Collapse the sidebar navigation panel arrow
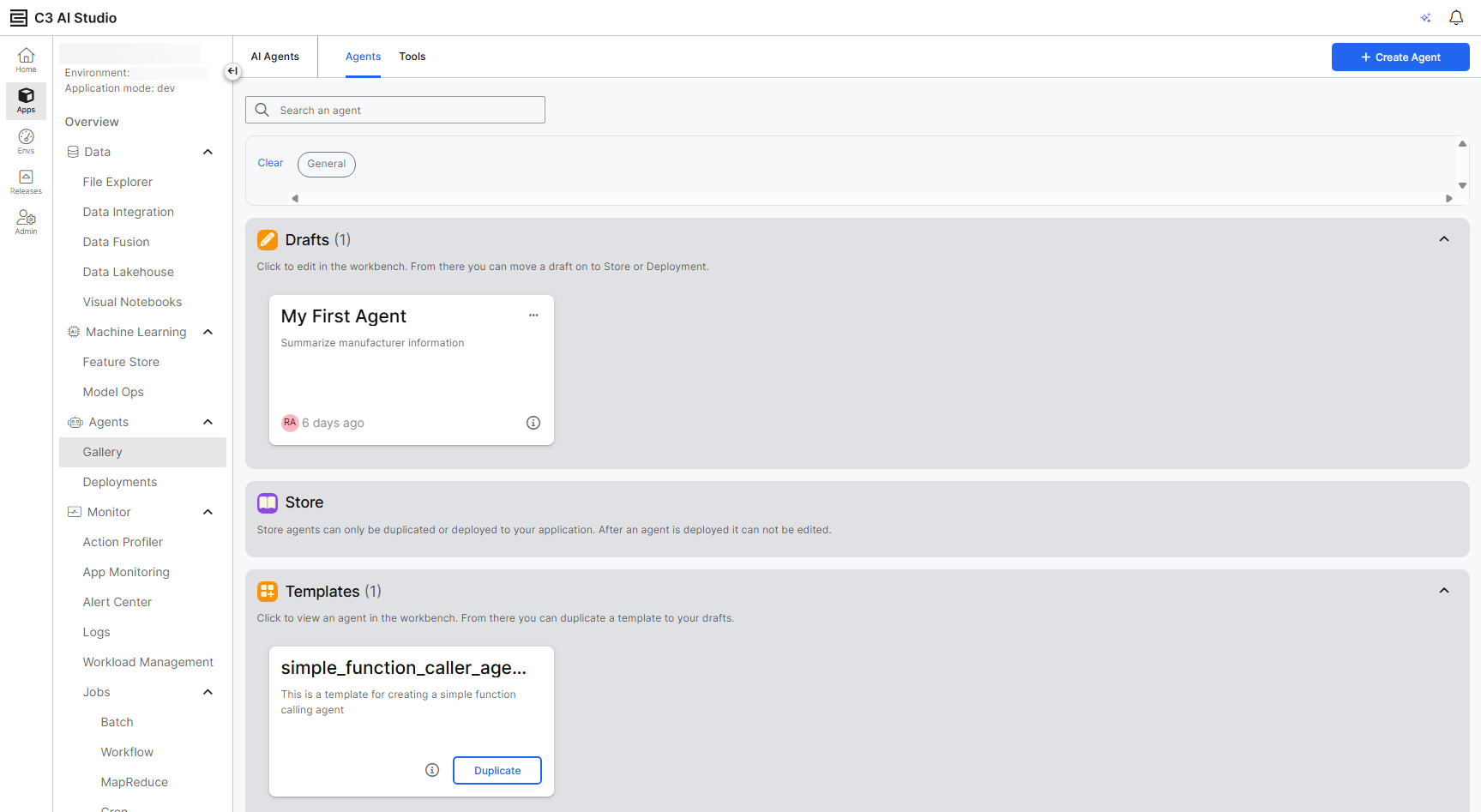 pos(232,71)
